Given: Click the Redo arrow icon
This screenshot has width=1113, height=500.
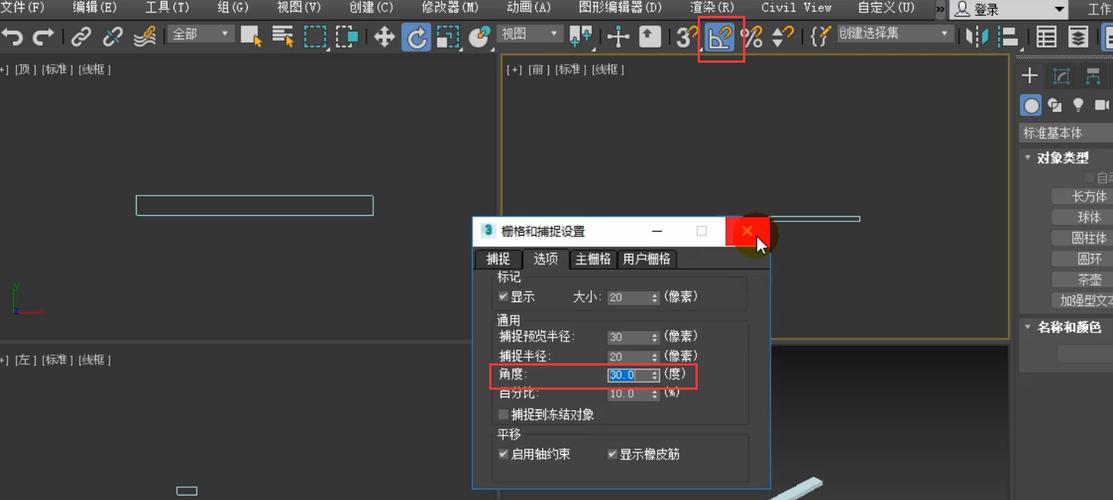Looking at the screenshot, I should coord(44,37).
